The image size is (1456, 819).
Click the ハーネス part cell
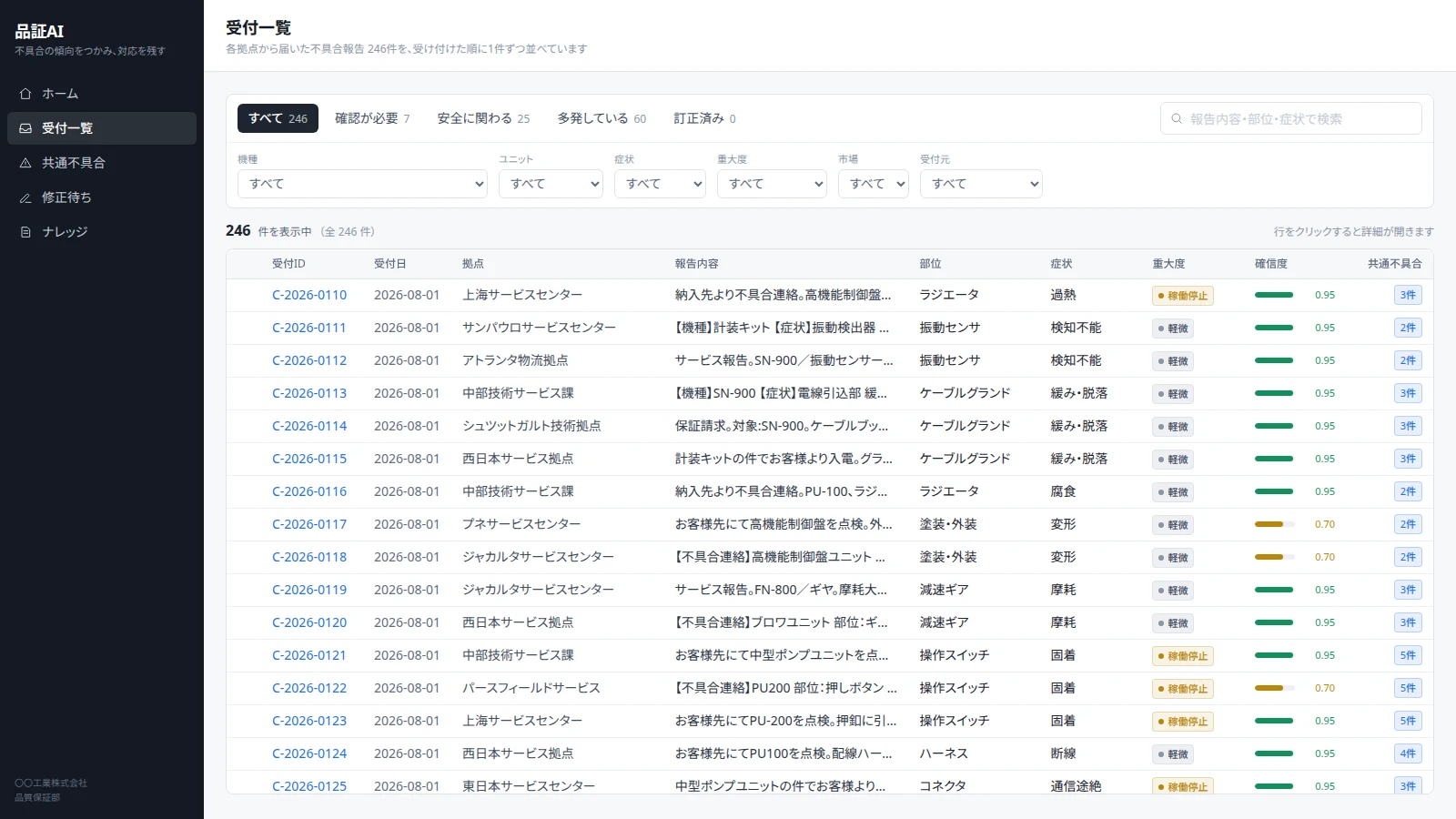(944, 753)
